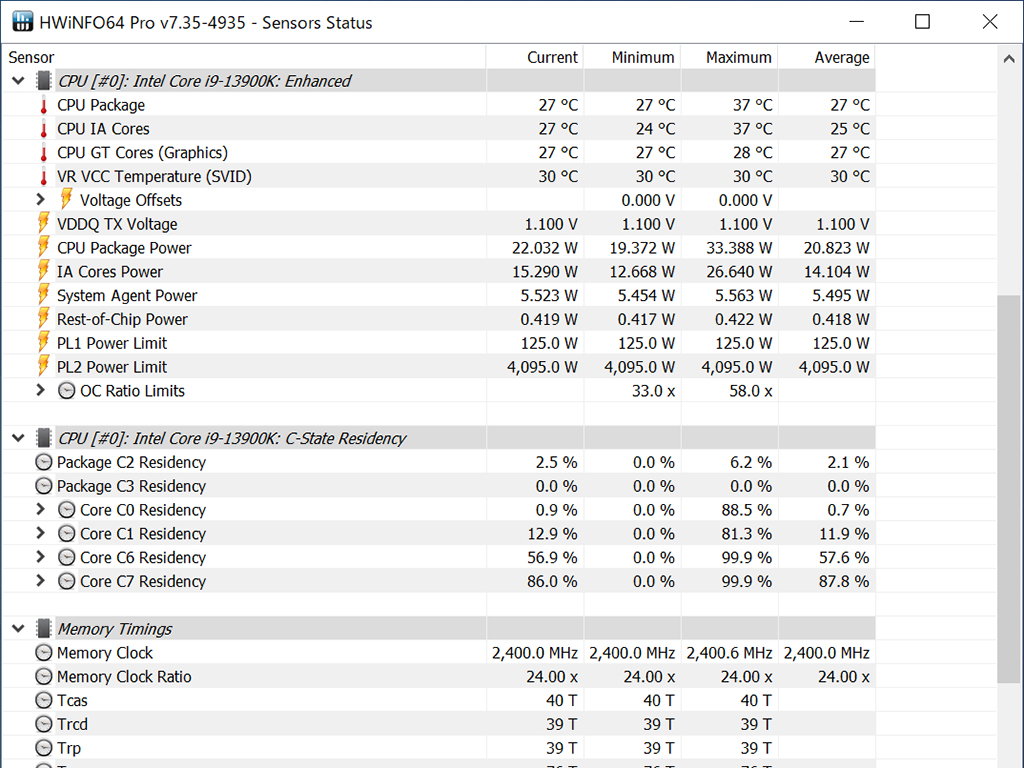Click the CPU Package Power lightning icon

pyautogui.click(x=44, y=248)
